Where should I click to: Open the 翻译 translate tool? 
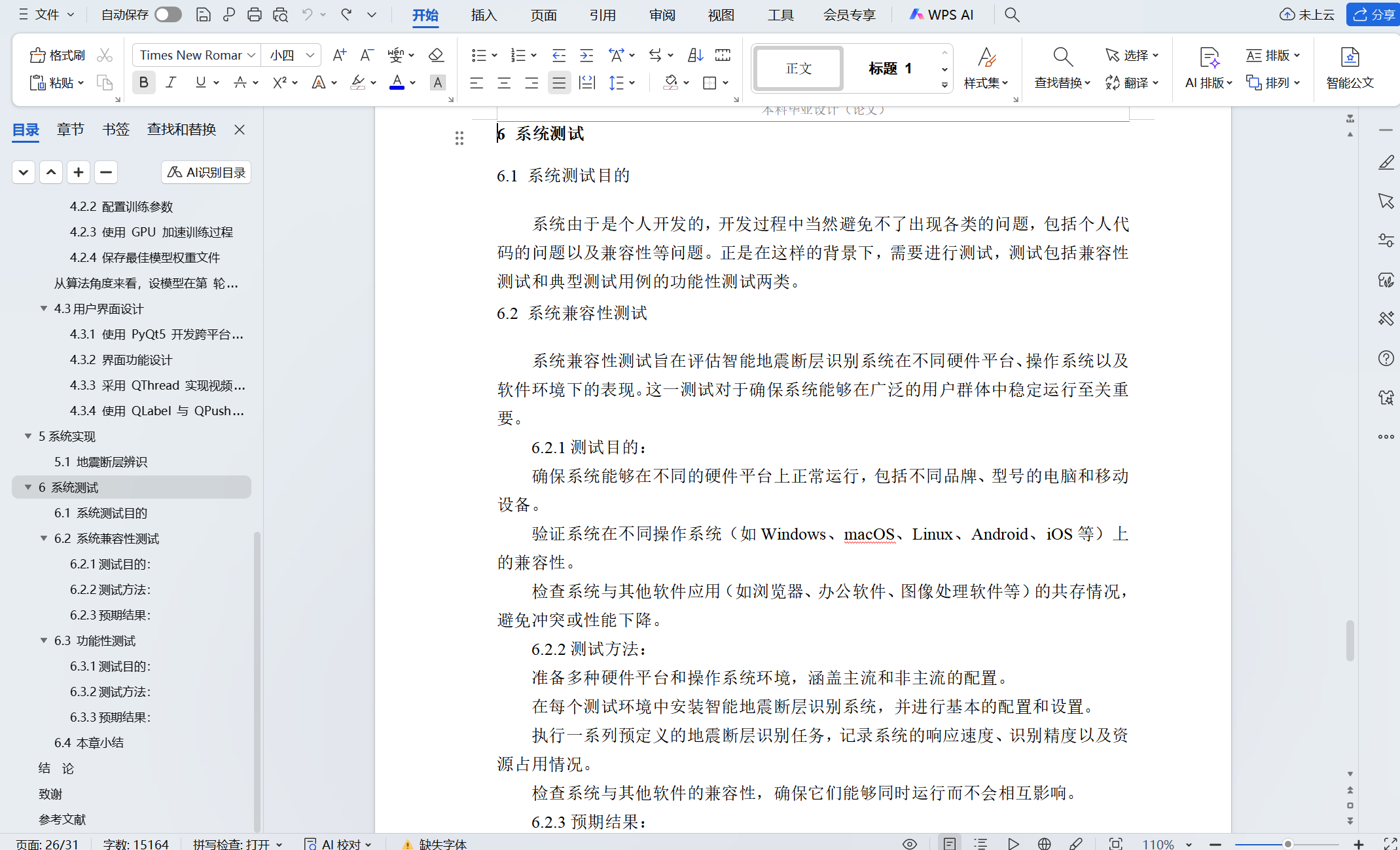1132,83
